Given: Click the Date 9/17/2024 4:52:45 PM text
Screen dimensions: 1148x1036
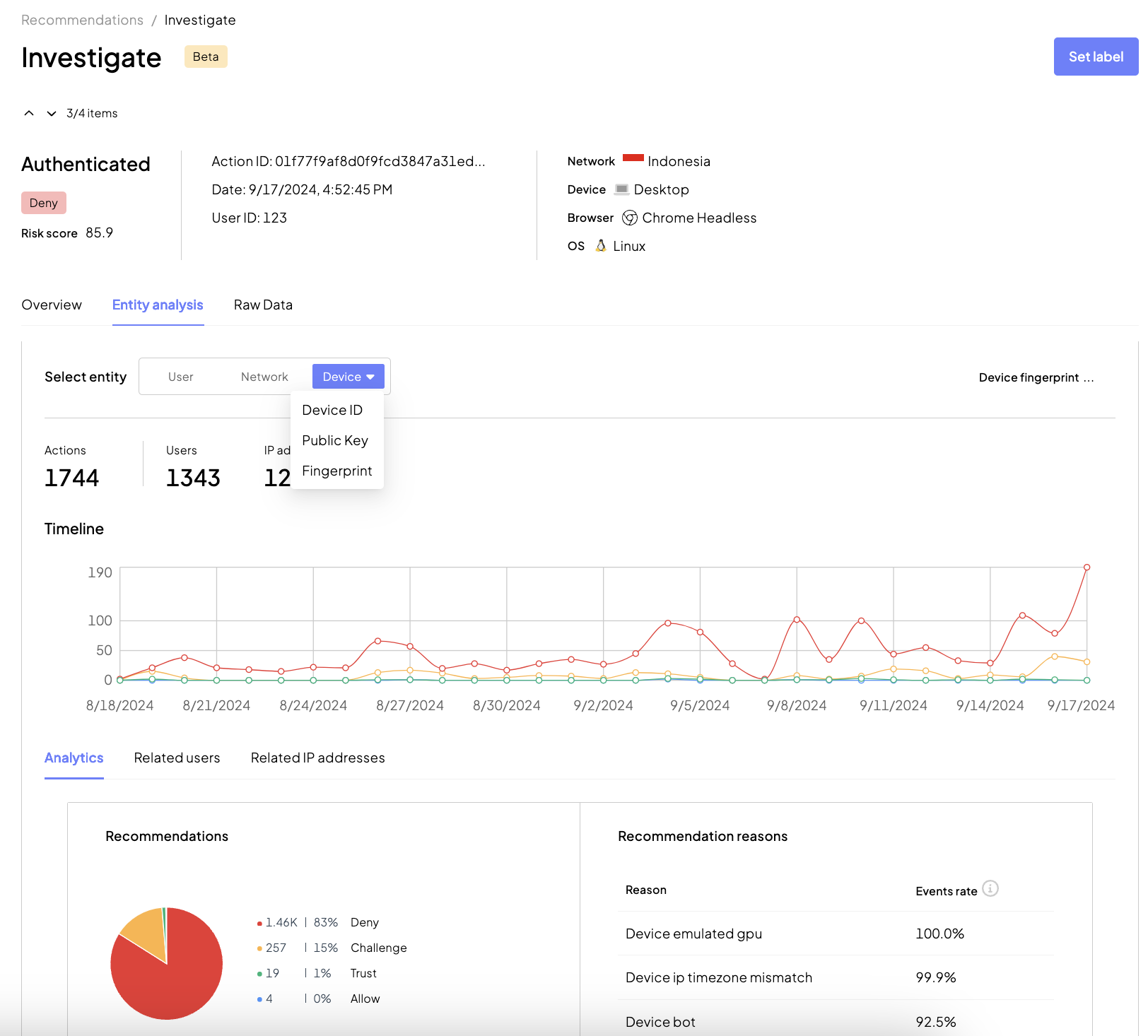Looking at the screenshot, I should click(x=302, y=189).
